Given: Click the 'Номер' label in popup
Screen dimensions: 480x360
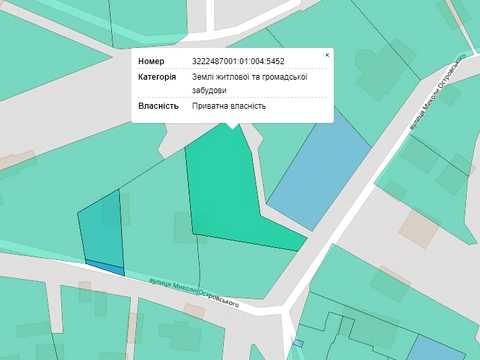Looking at the screenshot, I should (151, 61).
